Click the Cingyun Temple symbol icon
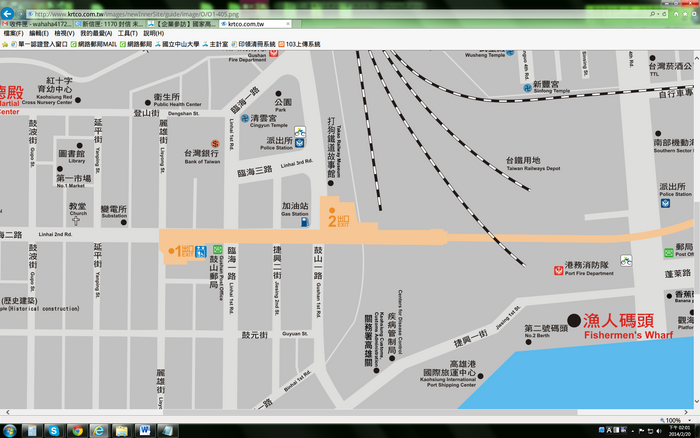 point(245,118)
